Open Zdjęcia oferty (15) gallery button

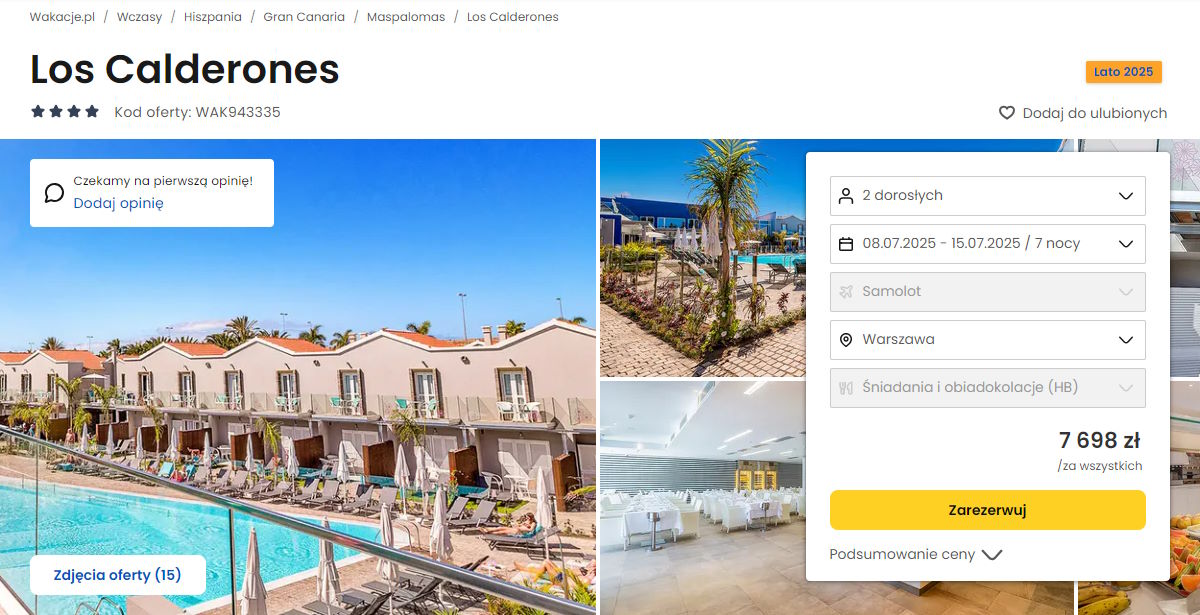[118, 575]
